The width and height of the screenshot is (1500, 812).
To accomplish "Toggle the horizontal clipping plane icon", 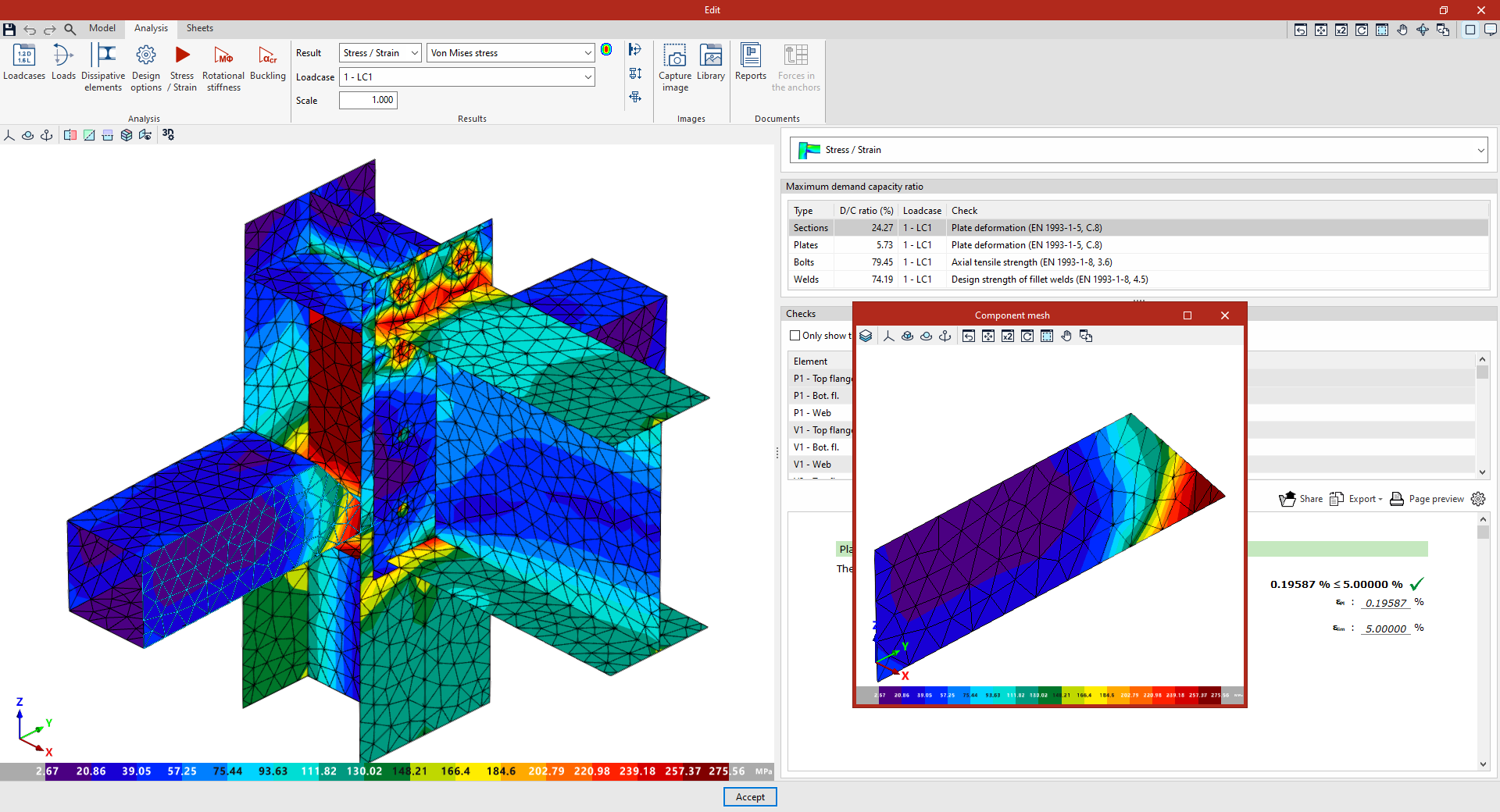I will coord(108,135).
